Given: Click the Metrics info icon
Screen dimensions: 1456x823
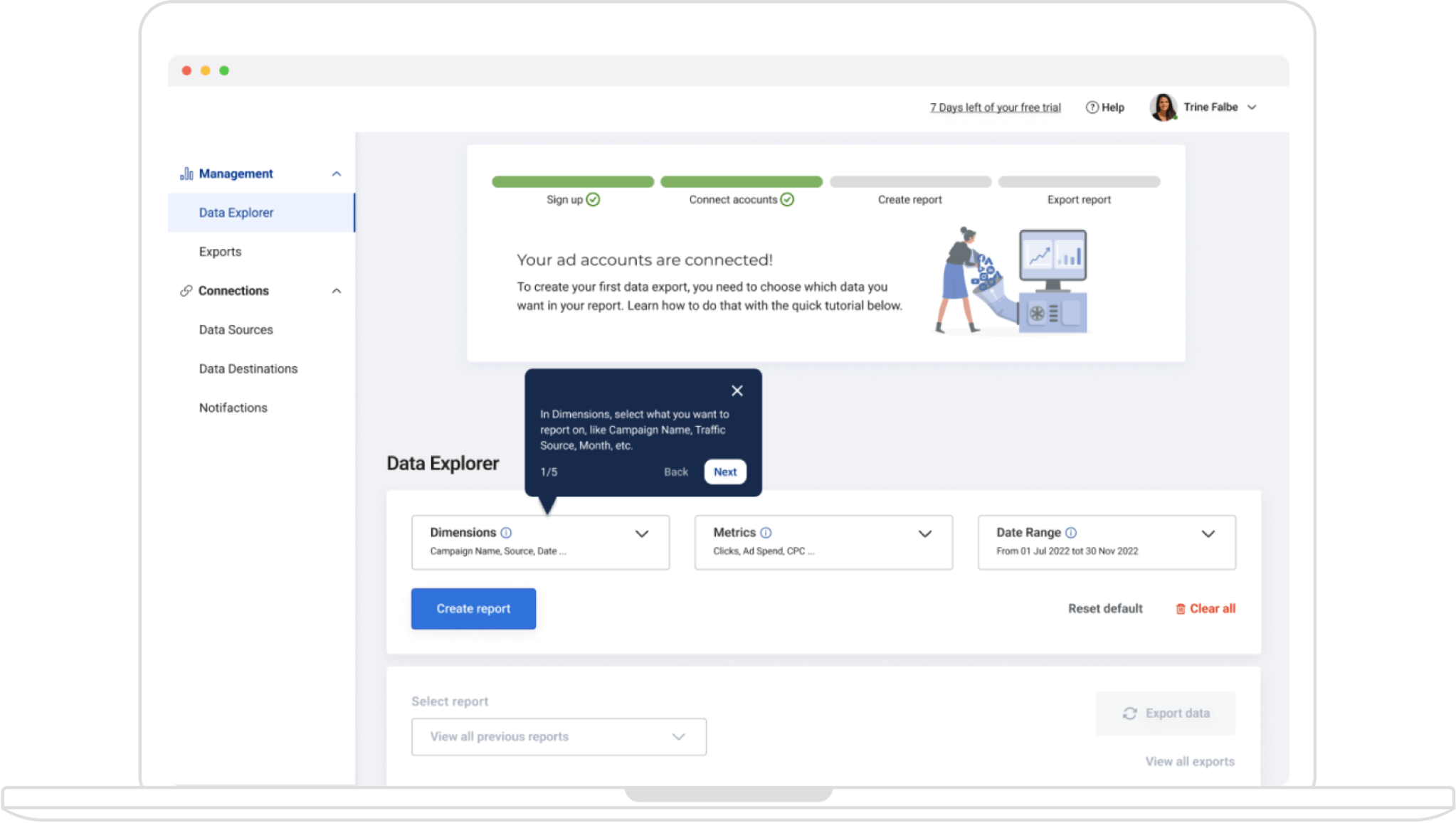Looking at the screenshot, I should click(x=766, y=533).
